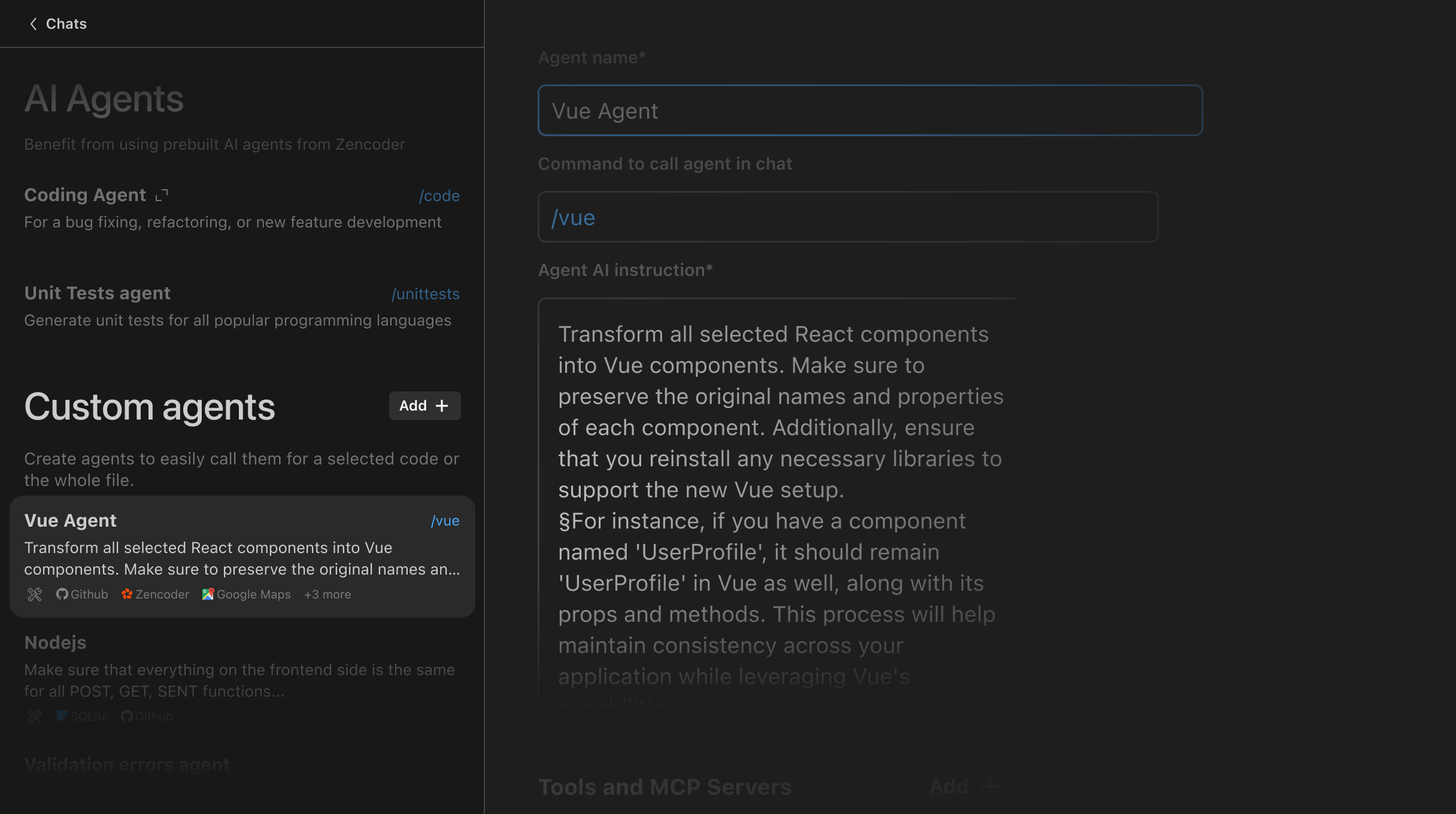Click the Google Maps icon in Vue Agent
This screenshot has height=814, width=1456.
208,594
